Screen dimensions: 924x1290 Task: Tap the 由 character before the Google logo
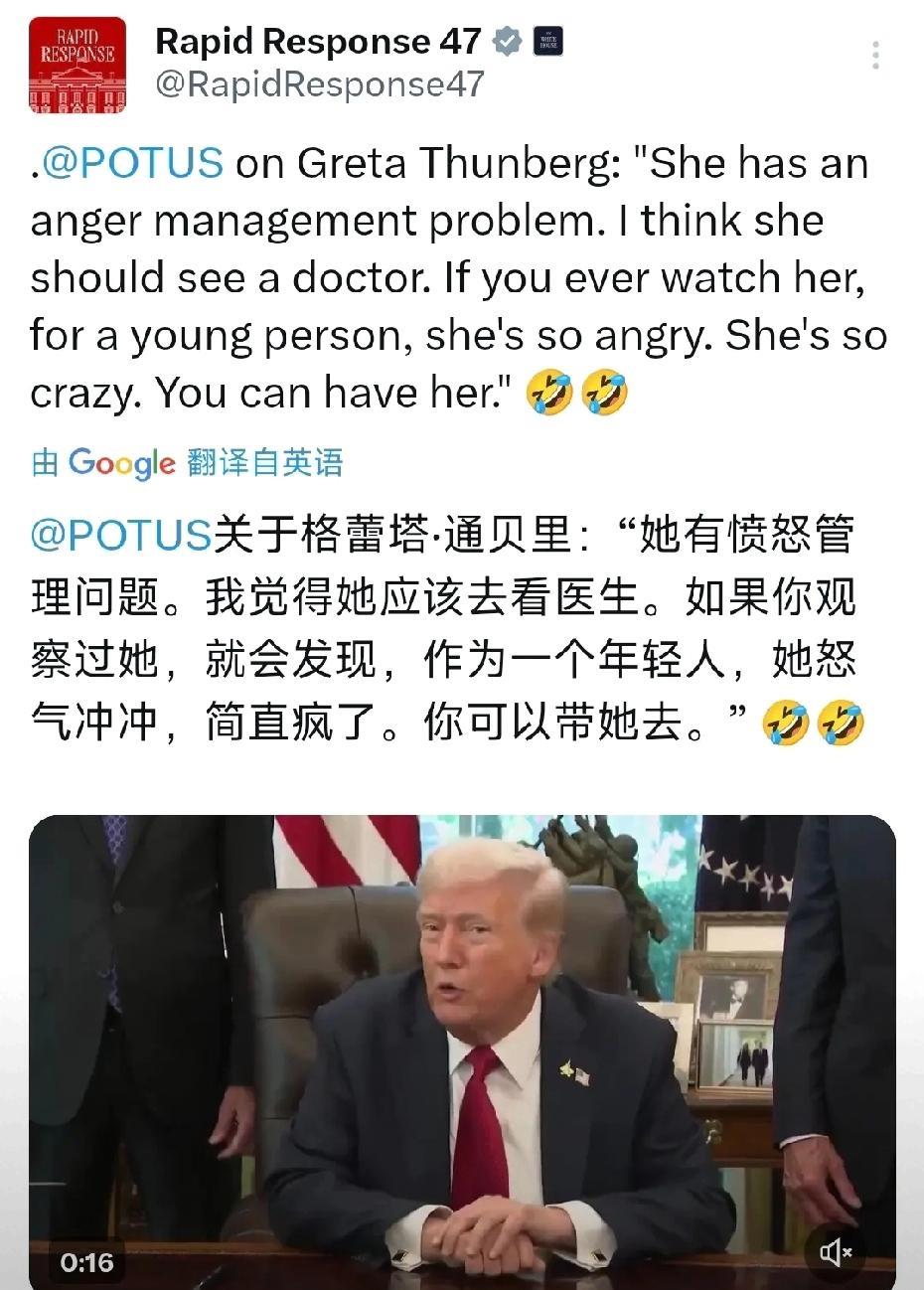45,463
